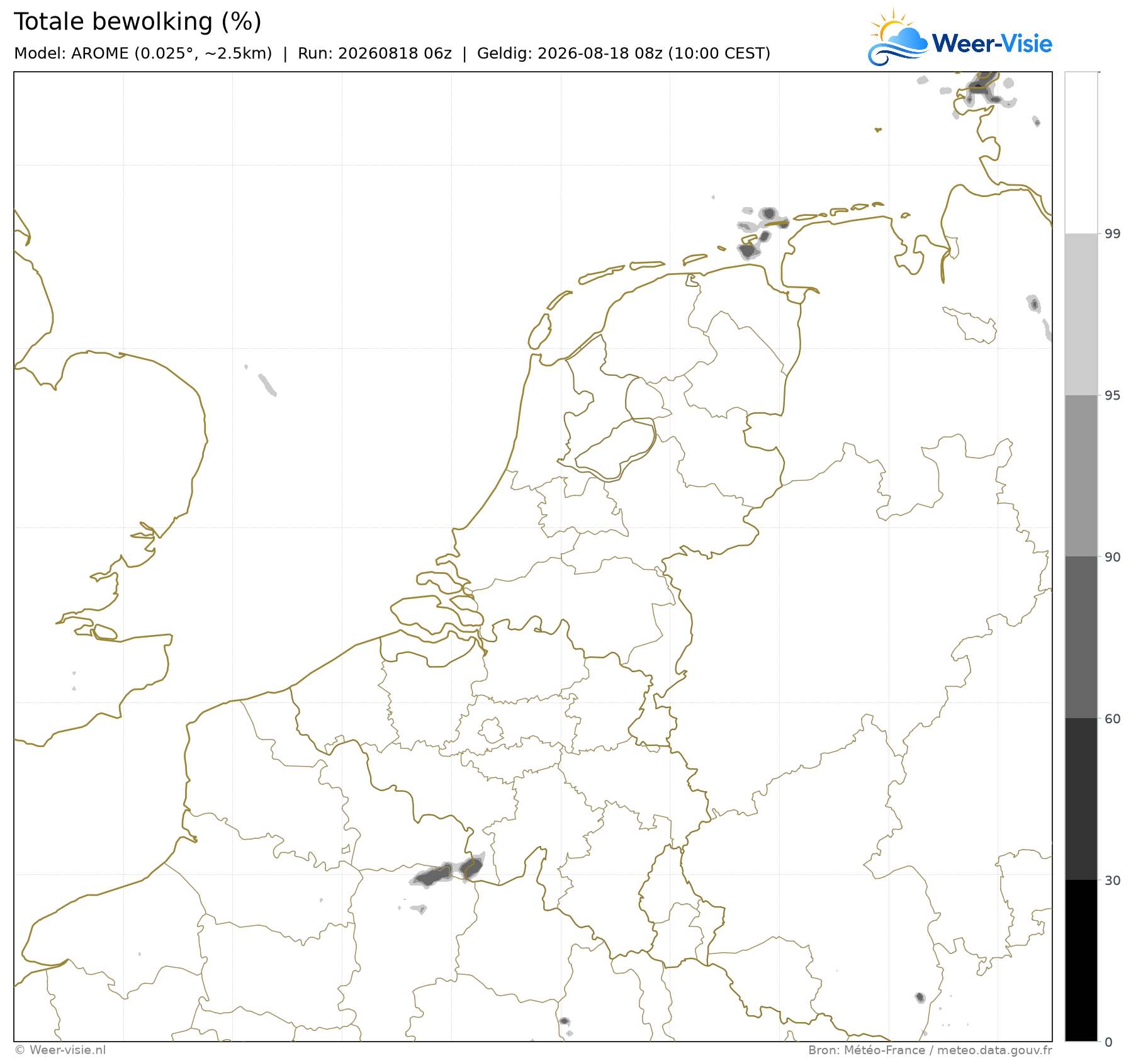The width and height of the screenshot is (1148, 1058).
Task: Select the dark gray 30–60 colorbar segment
Action: pos(1081,799)
